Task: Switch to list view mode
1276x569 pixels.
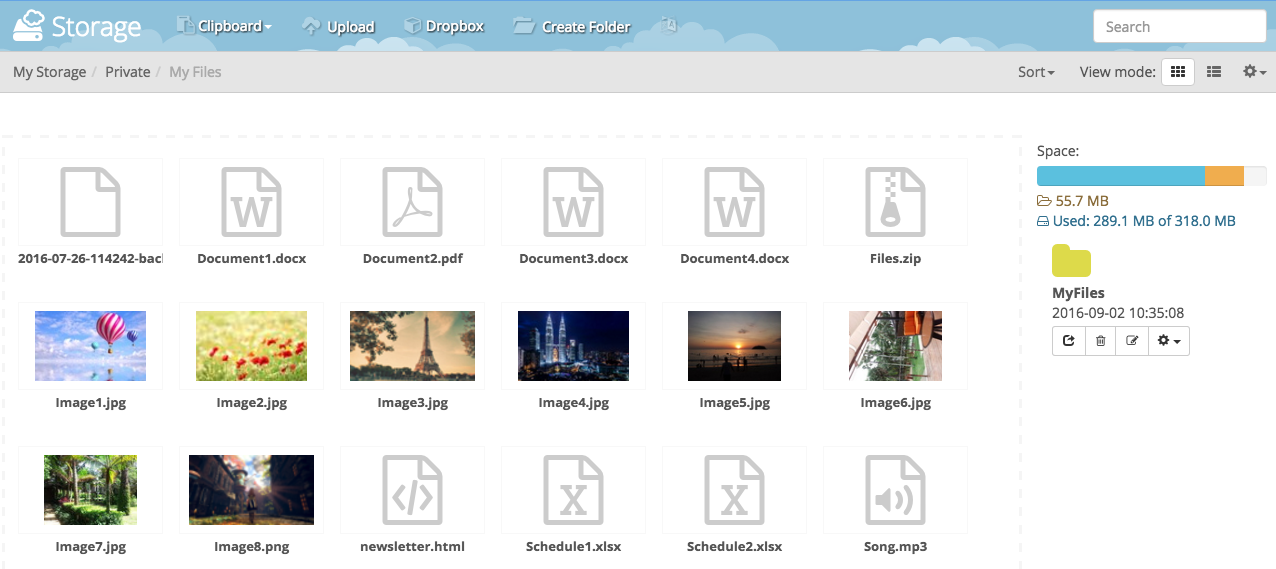Action: pyautogui.click(x=1213, y=72)
